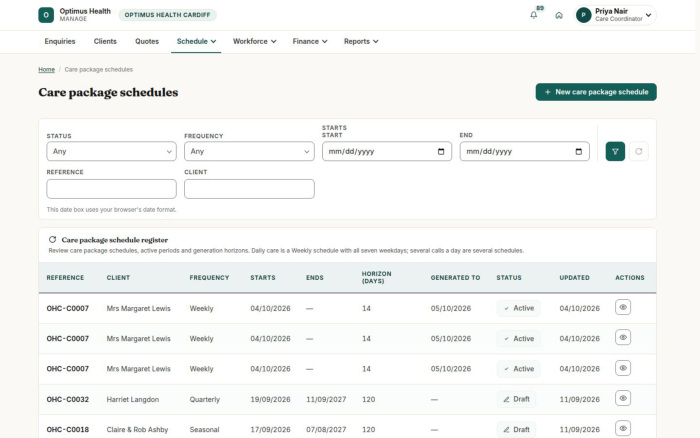Click start date 19/09/2026

pyautogui.click(x=270, y=400)
